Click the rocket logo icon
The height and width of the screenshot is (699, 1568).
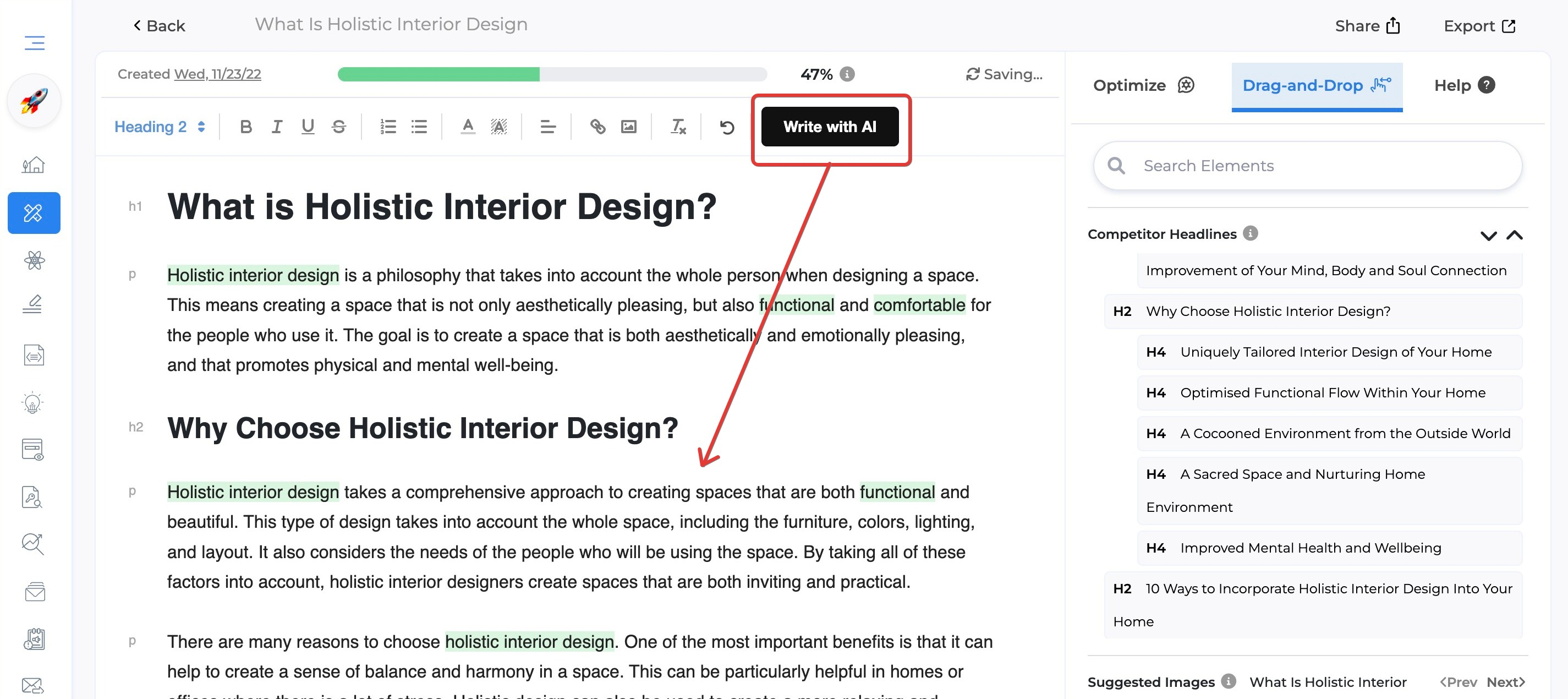34,101
